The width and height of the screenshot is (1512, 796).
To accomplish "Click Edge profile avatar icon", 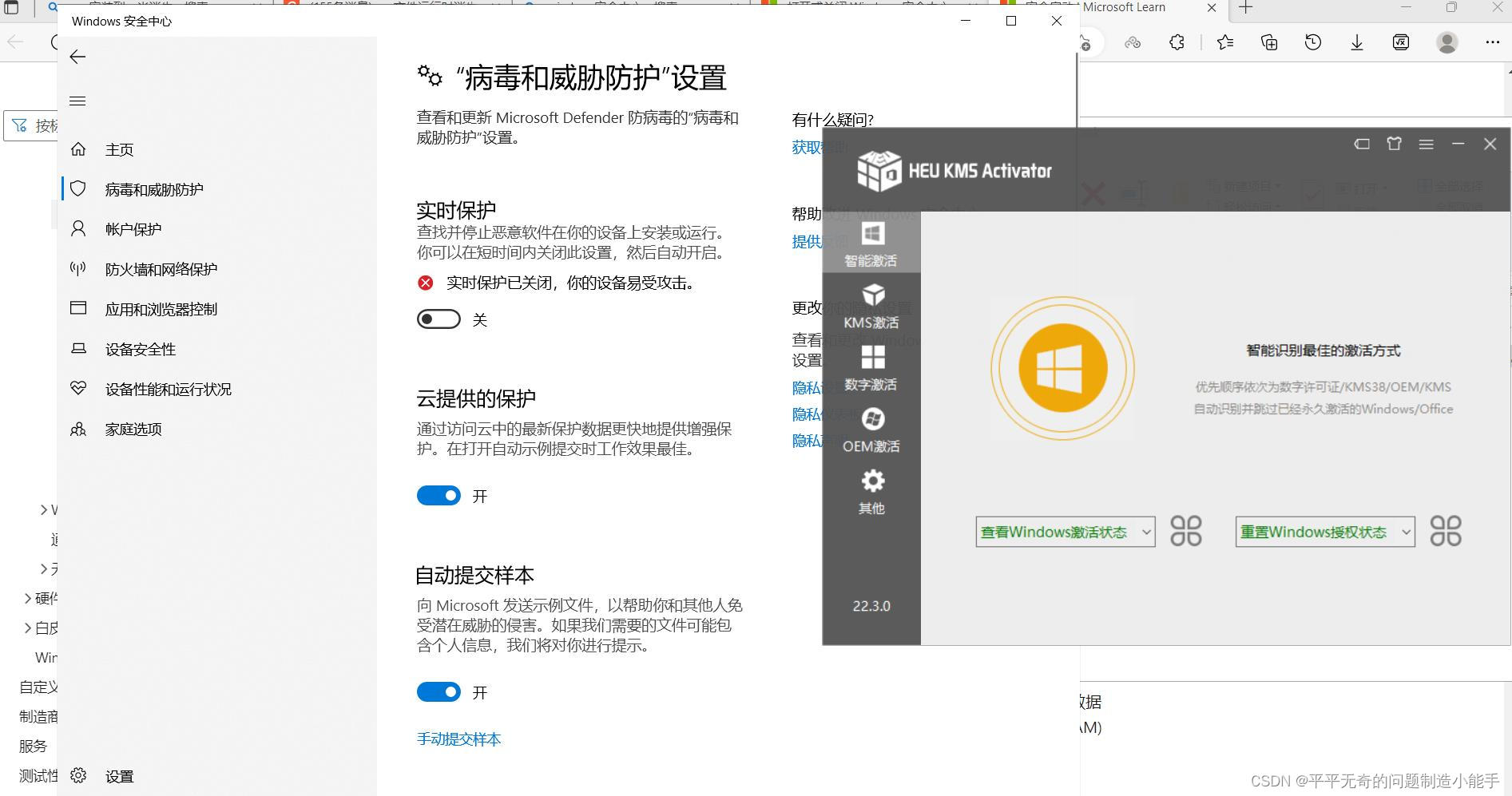I will pyautogui.click(x=1447, y=42).
